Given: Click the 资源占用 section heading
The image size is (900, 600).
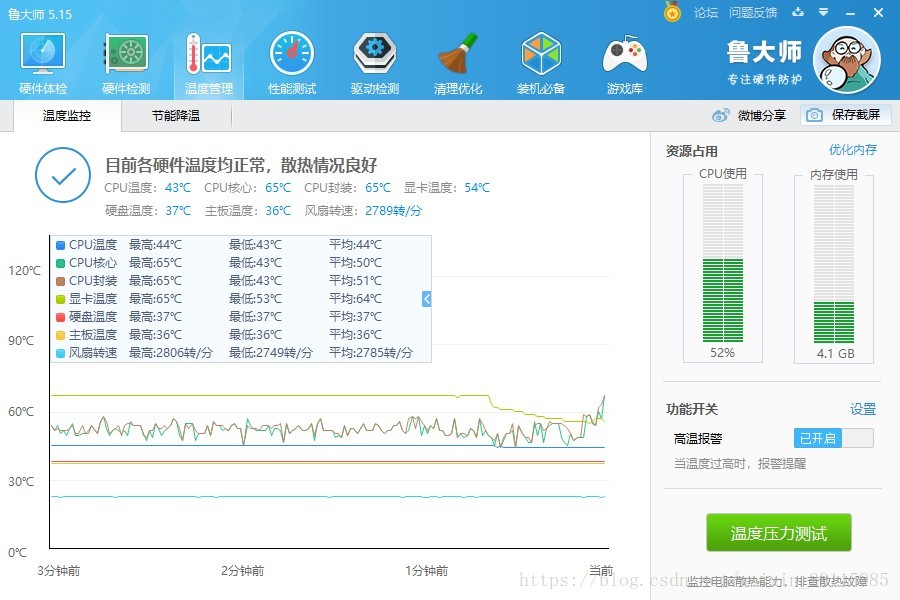Looking at the screenshot, I should 692,151.
